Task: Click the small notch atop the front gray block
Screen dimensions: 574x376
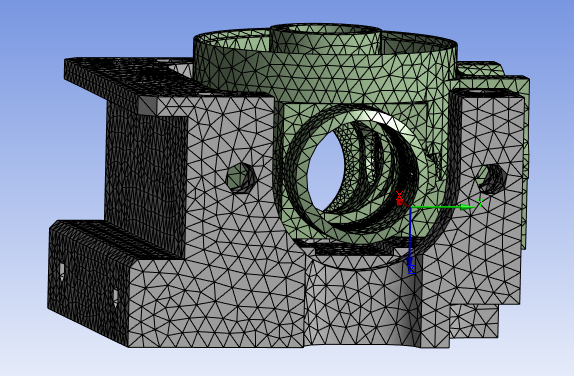Action: click(148, 105)
